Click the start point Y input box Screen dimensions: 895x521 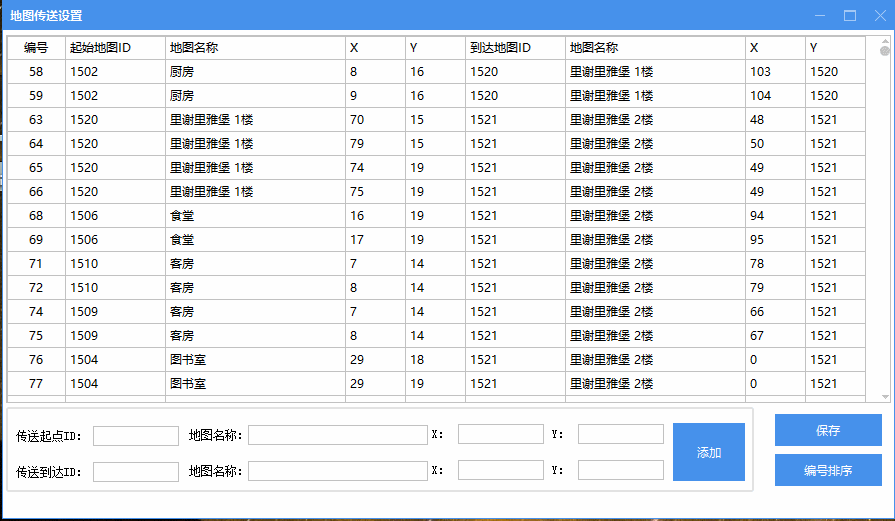click(620, 434)
